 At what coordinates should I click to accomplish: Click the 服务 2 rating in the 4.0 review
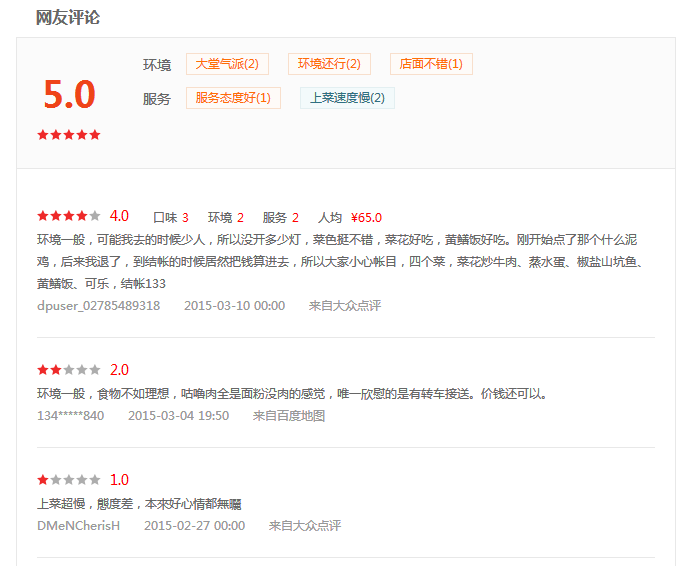[281, 218]
